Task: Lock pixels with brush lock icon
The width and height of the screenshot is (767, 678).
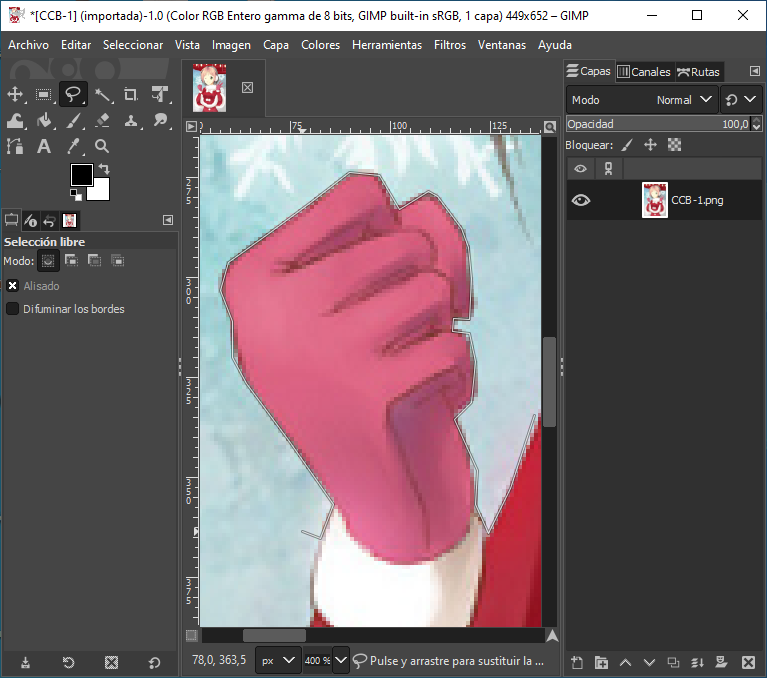Action: (627, 145)
